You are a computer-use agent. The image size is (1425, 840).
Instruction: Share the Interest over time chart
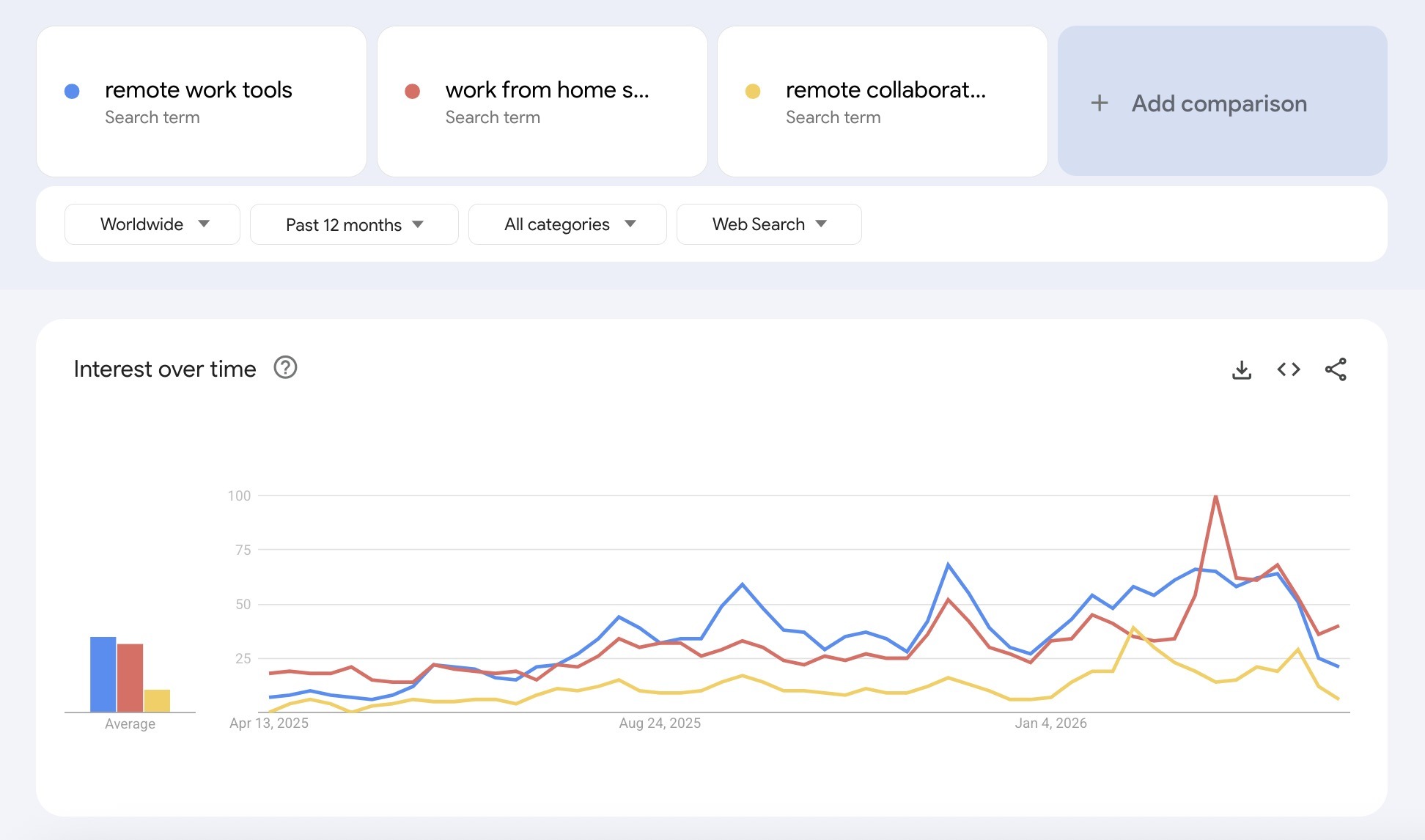click(x=1336, y=369)
